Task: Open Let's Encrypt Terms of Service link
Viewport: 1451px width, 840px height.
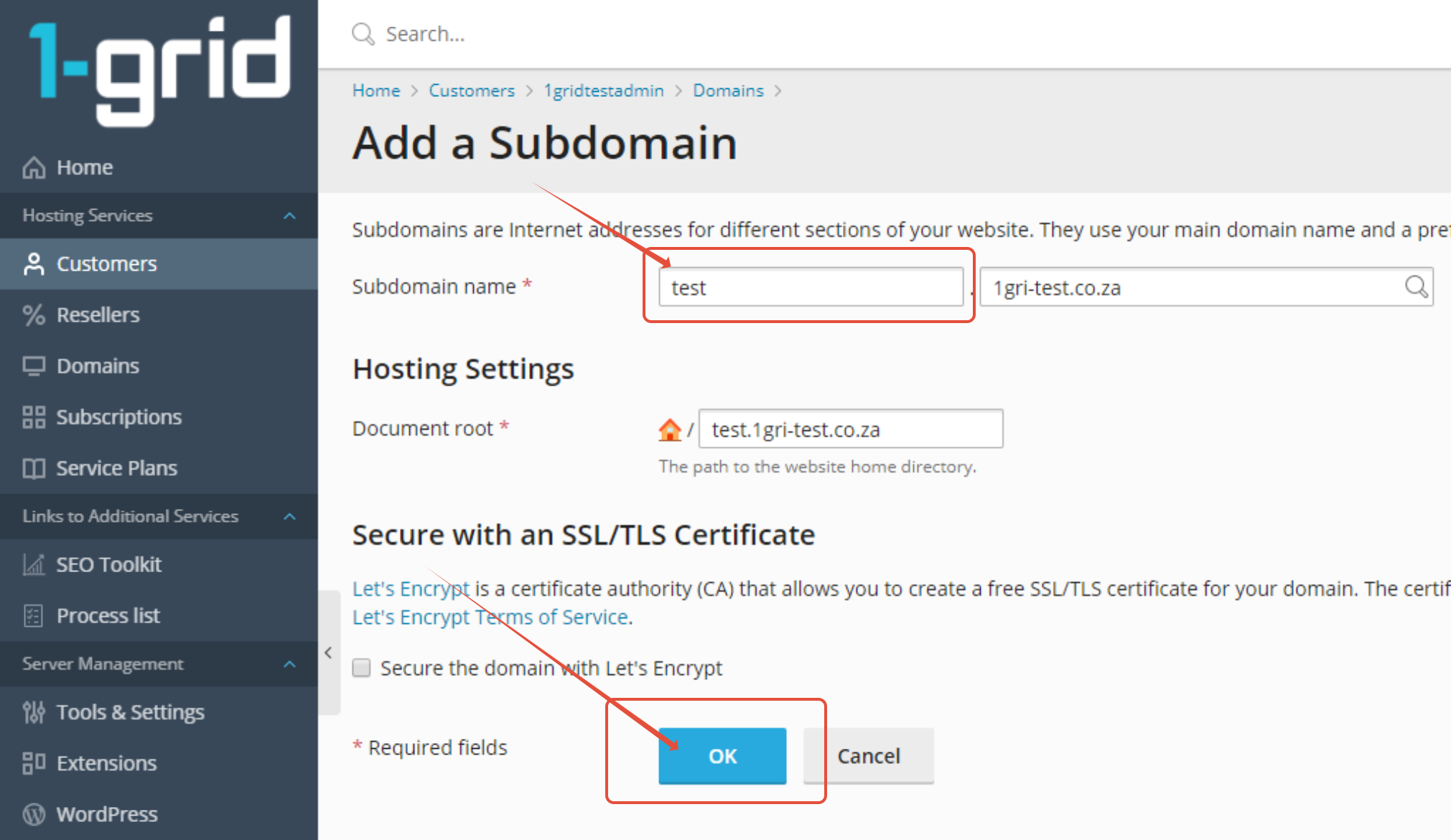Action: [490, 617]
